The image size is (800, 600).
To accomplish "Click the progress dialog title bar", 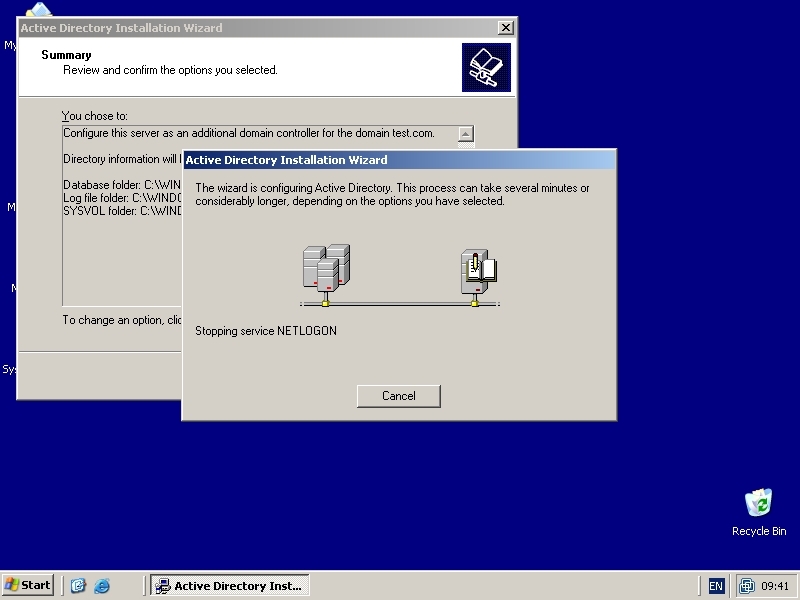I will click(x=399, y=160).
